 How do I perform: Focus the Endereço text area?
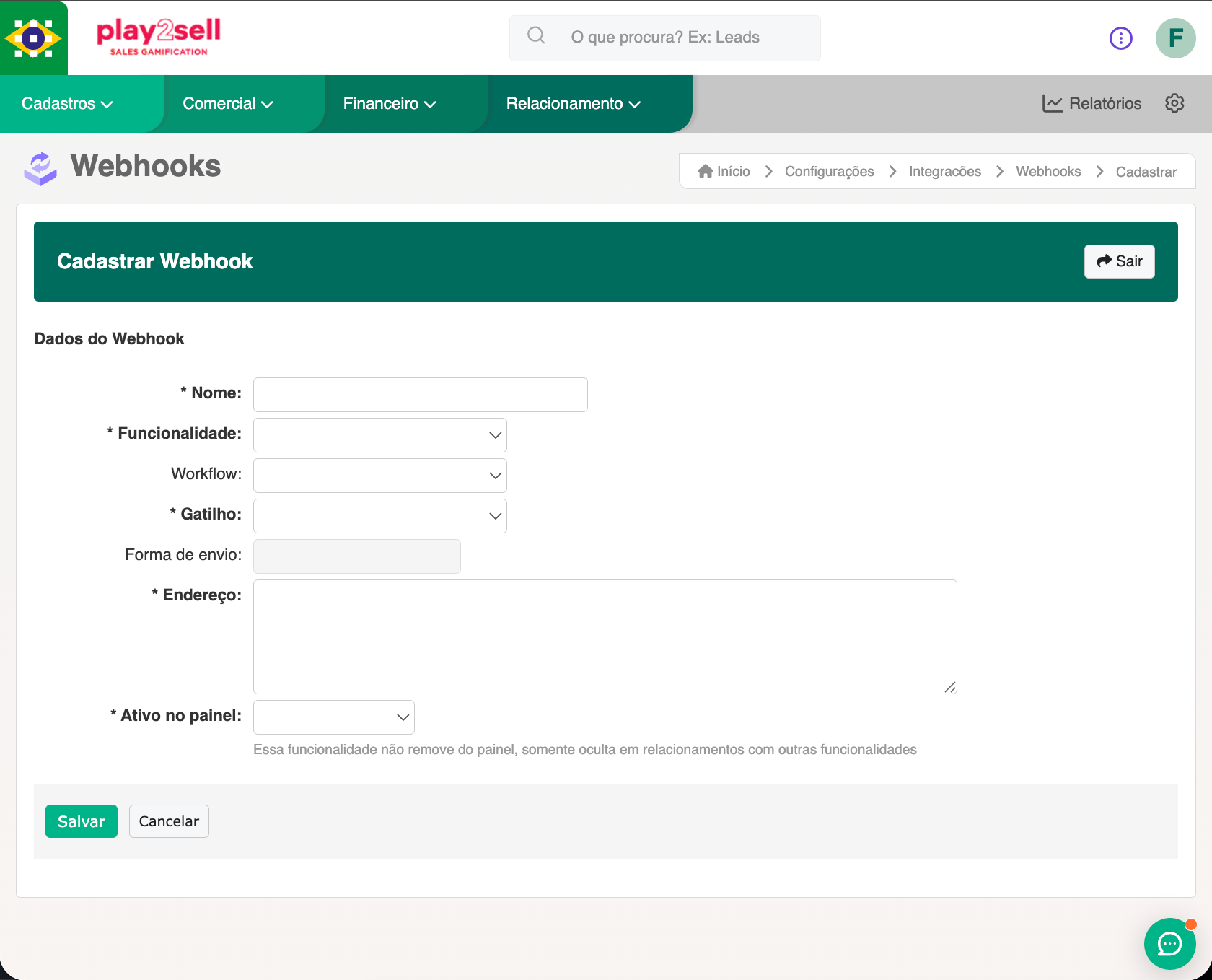click(x=605, y=636)
